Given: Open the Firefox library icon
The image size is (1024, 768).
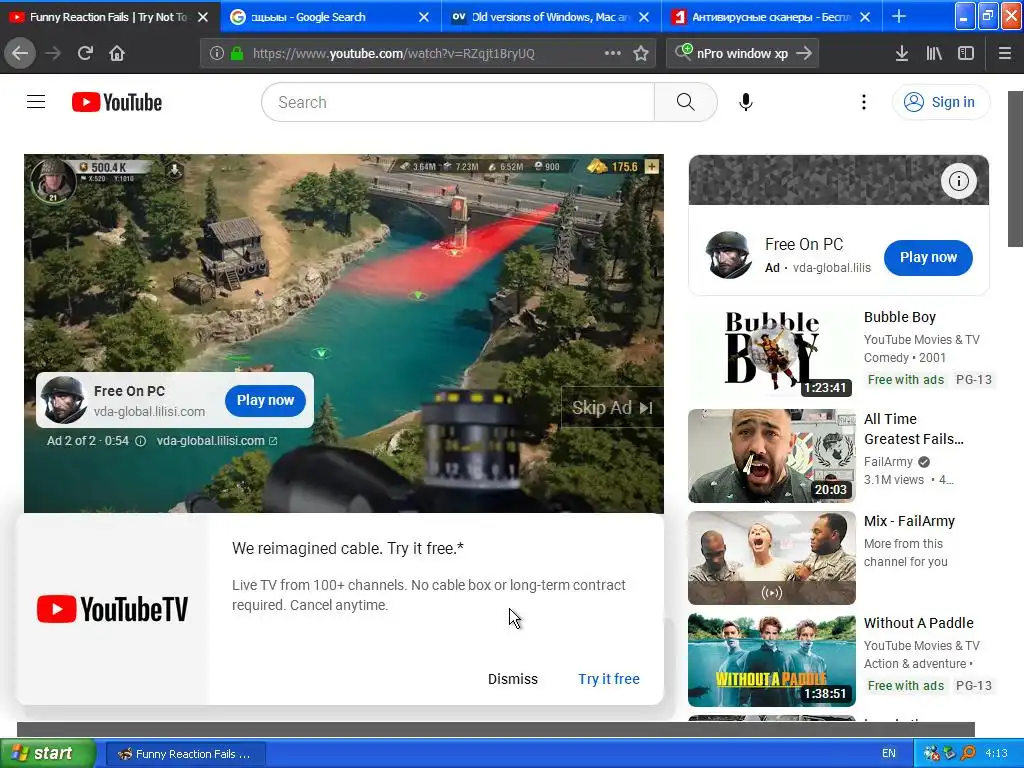Looking at the screenshot, I should tap(934, 54).
